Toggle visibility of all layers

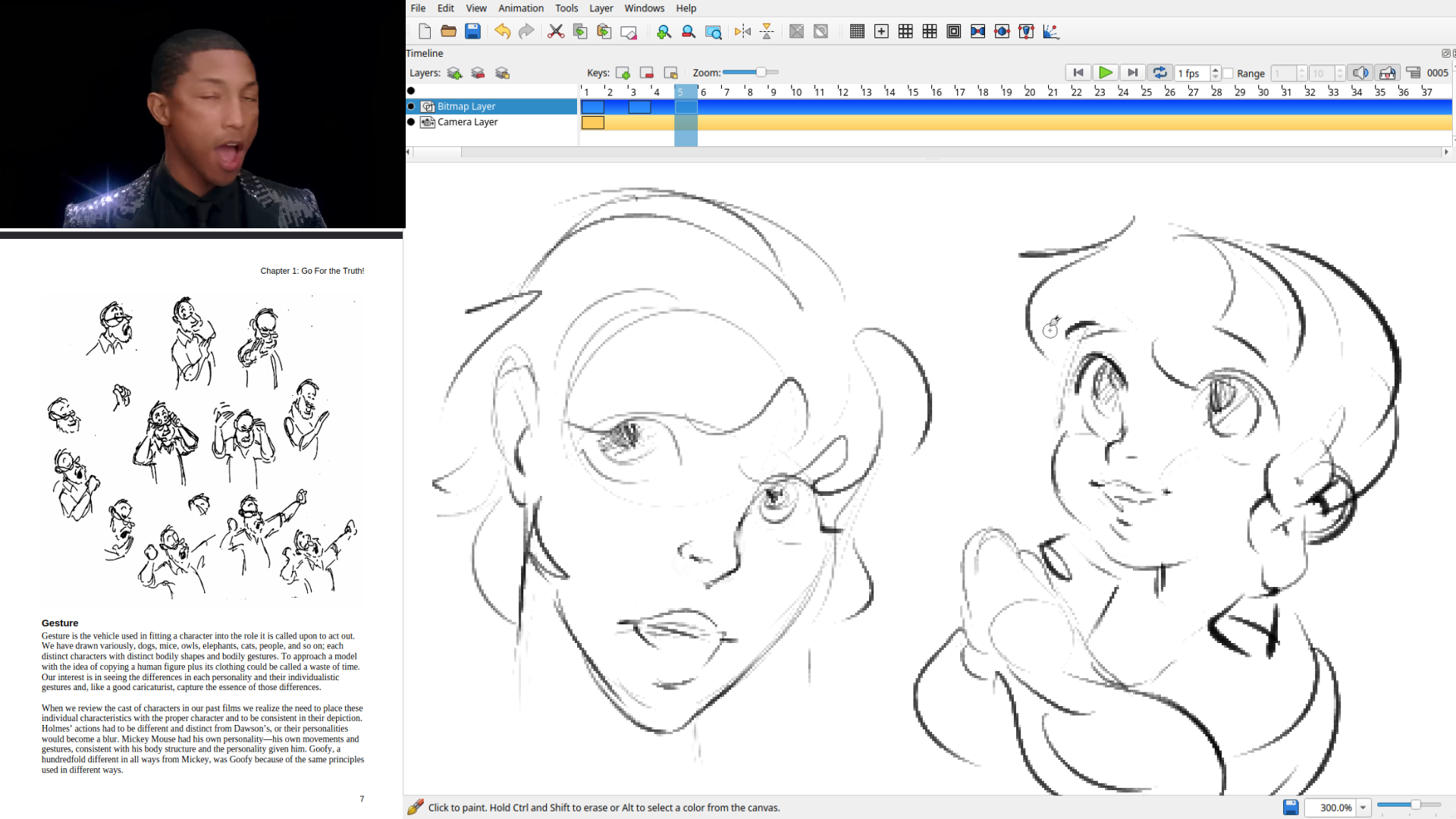point(411,91)
